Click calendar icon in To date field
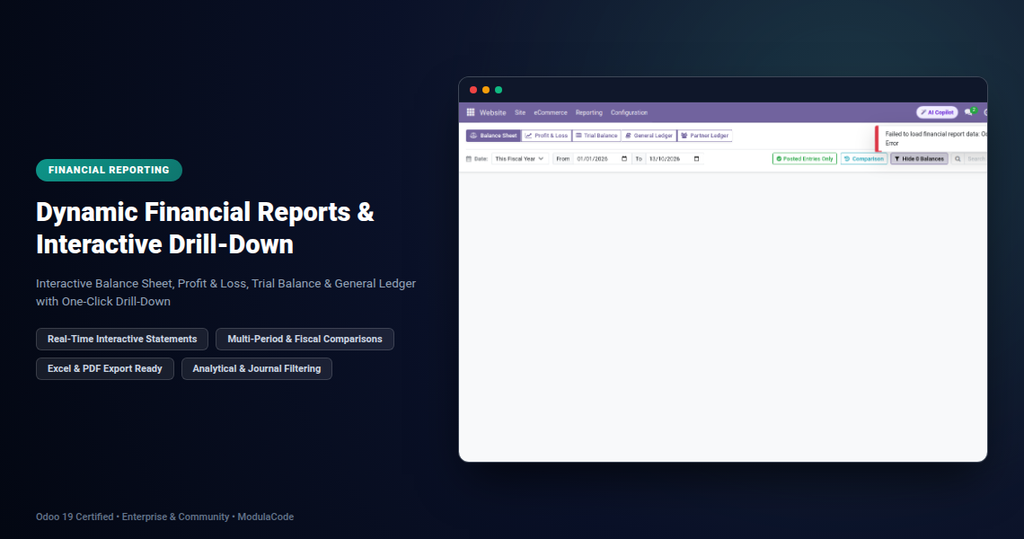 [x=696, y=159]
